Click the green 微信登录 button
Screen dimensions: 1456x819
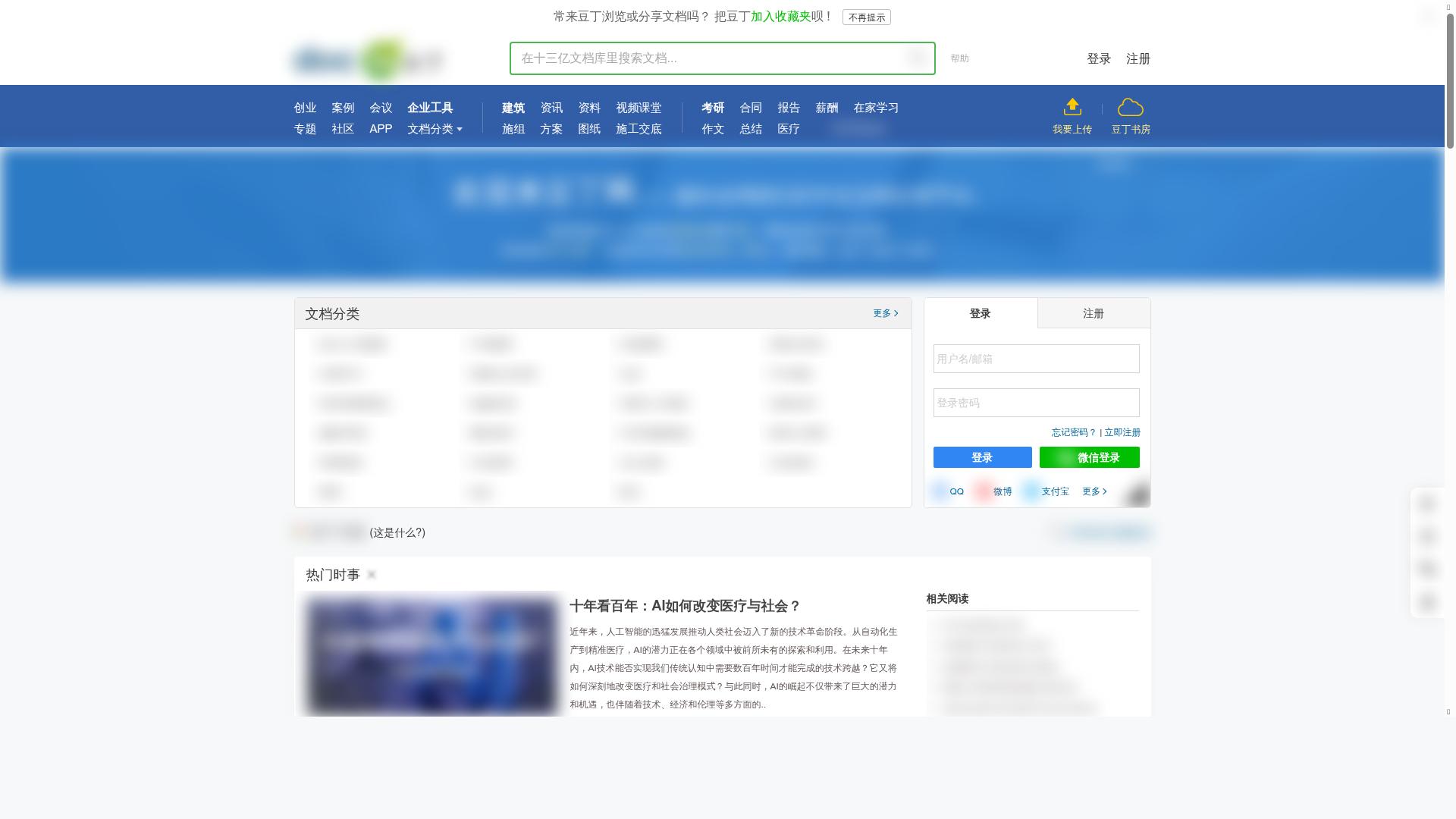click(x=1089, y=457)
